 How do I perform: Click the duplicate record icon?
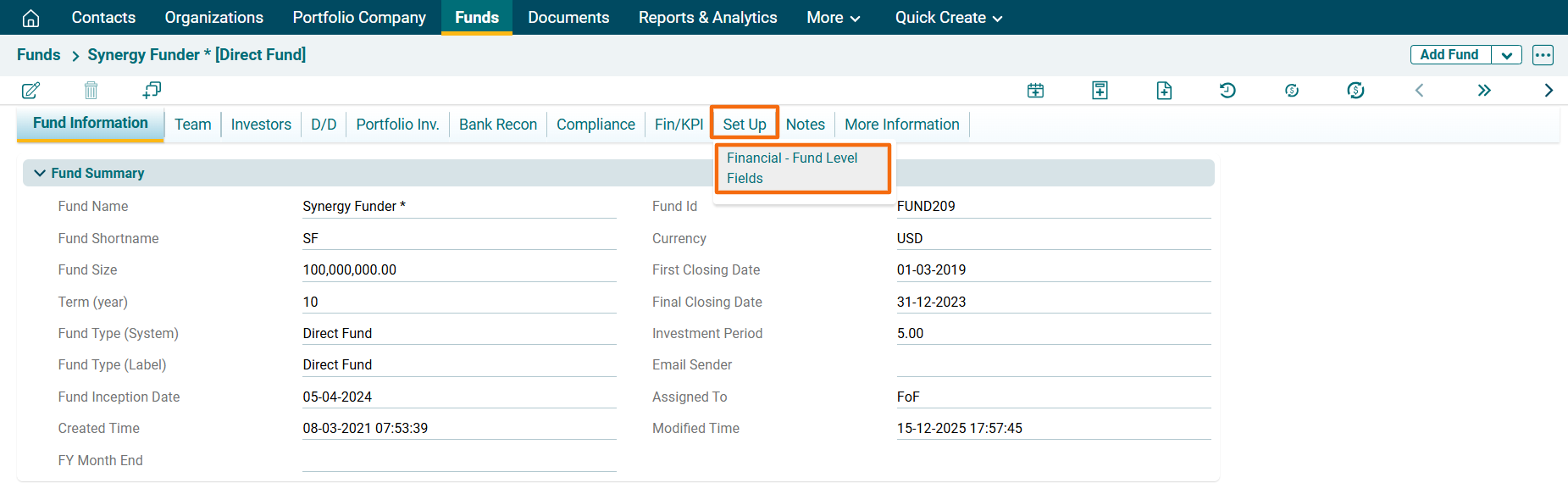click(x=152, y=90)
